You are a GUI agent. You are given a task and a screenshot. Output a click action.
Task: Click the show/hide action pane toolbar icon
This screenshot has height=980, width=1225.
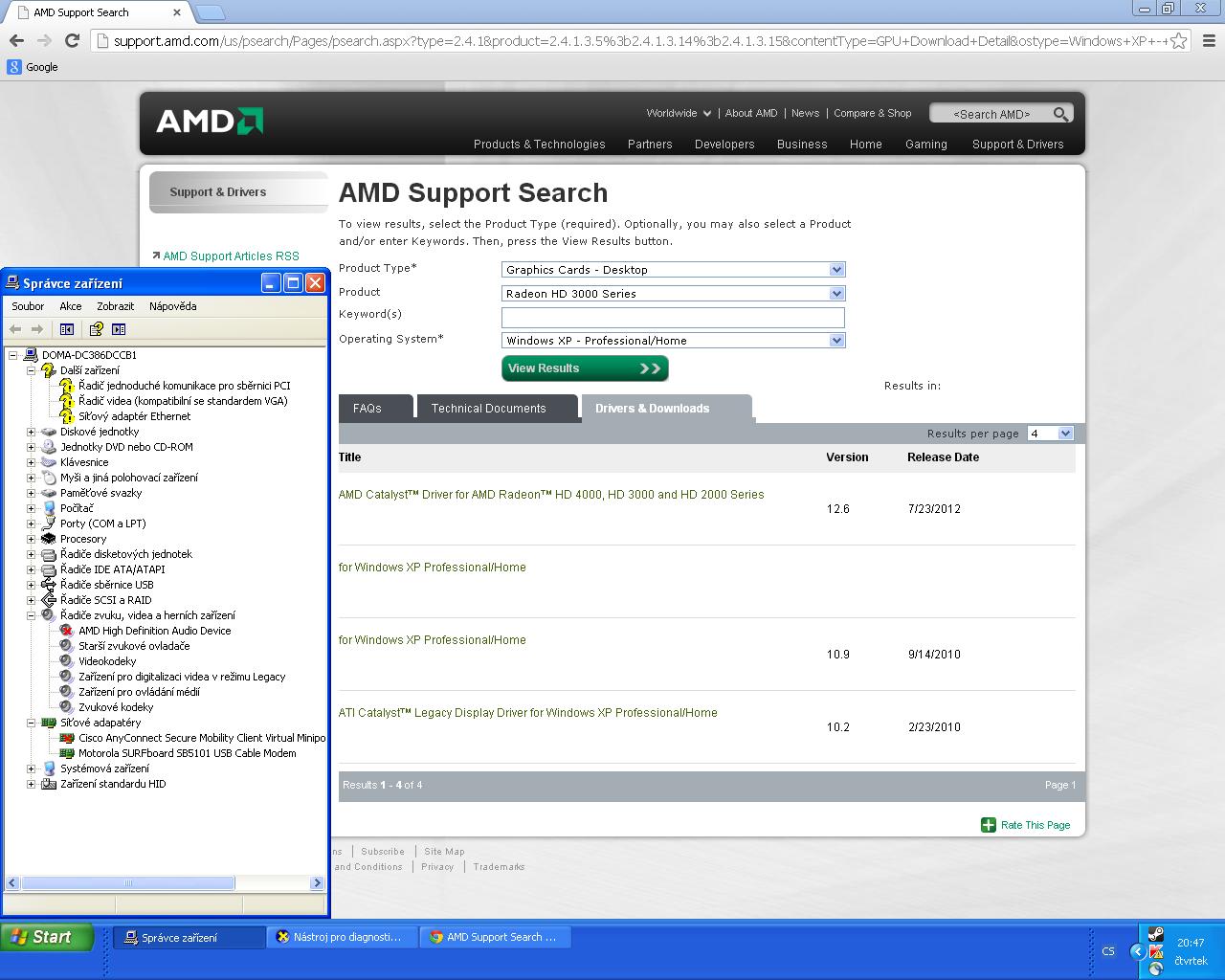119,329
